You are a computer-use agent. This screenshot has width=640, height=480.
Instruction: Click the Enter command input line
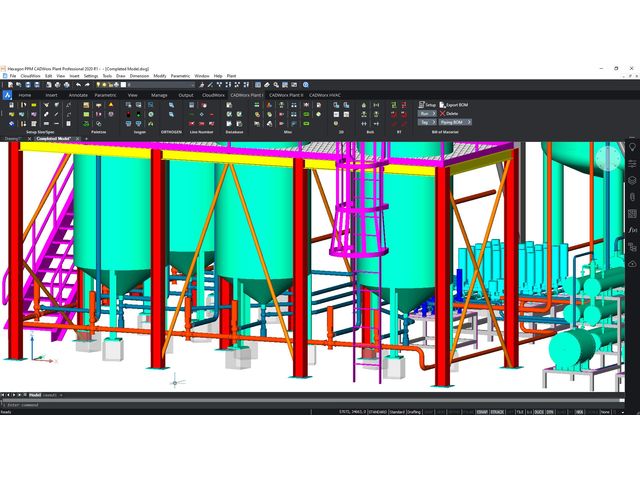pos(100,403)
